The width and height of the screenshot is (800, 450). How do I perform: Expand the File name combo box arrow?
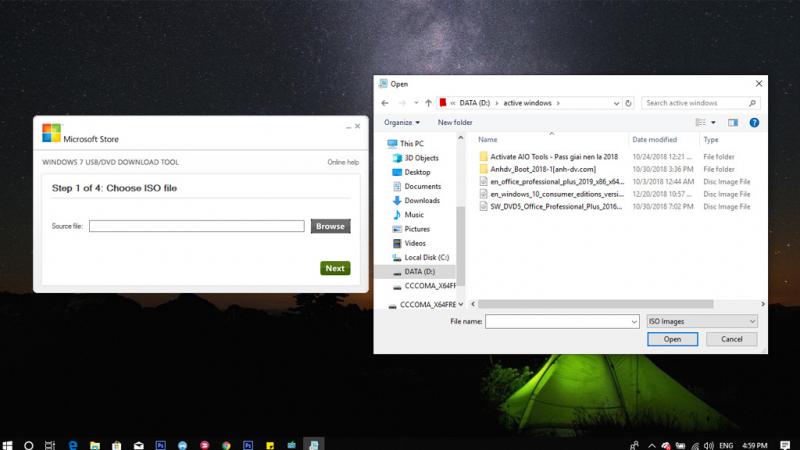pos(633,321)
